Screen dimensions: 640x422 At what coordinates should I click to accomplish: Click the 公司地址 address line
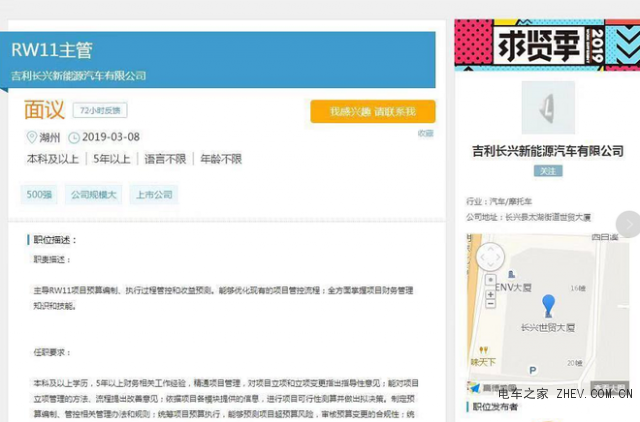coord(529,218)
